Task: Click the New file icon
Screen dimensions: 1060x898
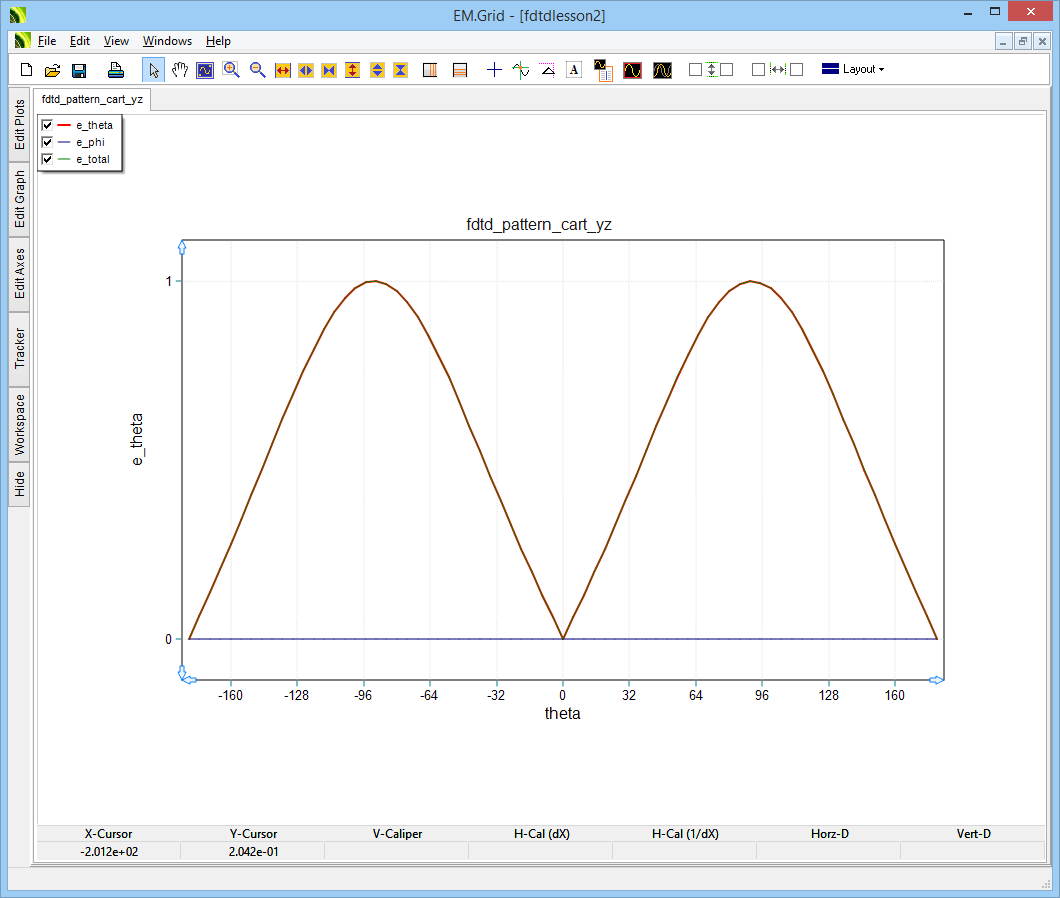Action: [x=27, y=70]
